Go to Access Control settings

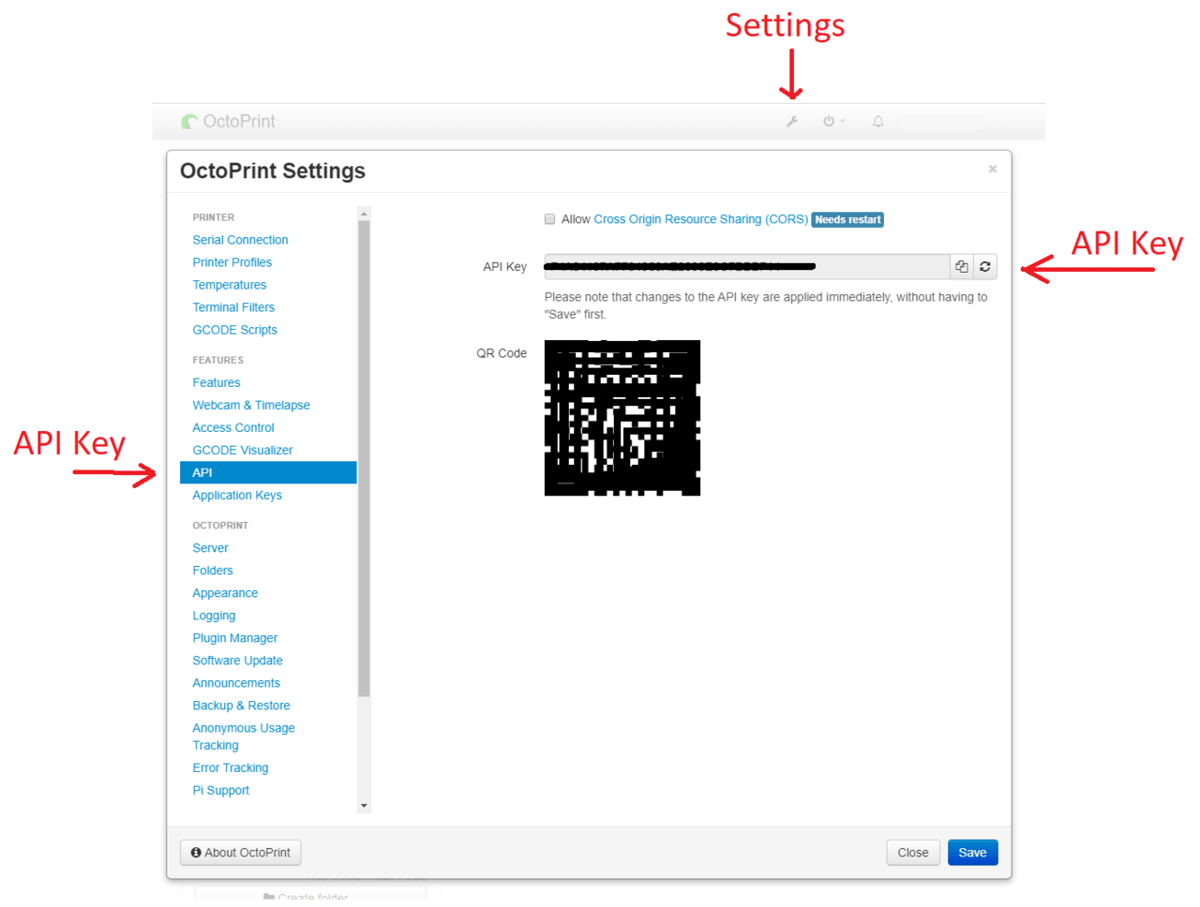[x=233, y=428]
